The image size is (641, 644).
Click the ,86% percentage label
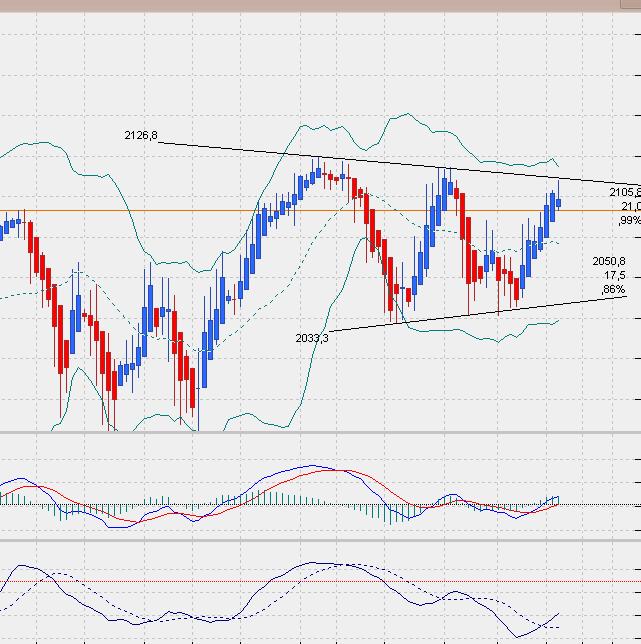coord(614,289)
